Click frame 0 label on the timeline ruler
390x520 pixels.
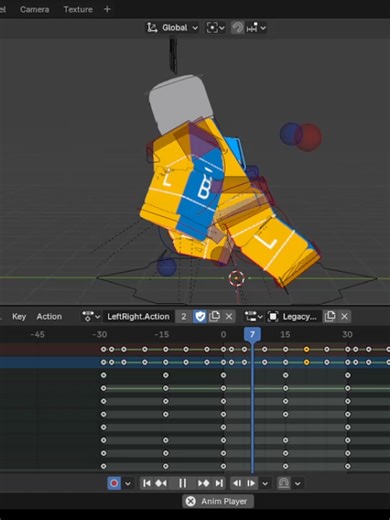coord(223,334)
